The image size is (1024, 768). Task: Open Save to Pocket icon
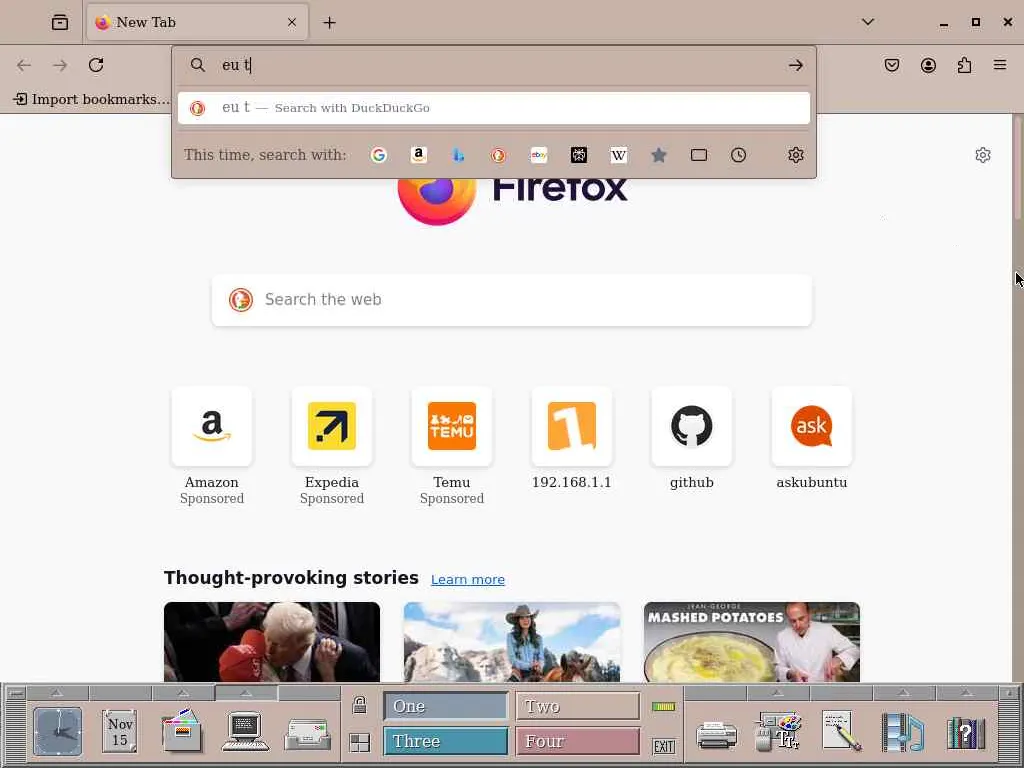click(x=892, y=65)
